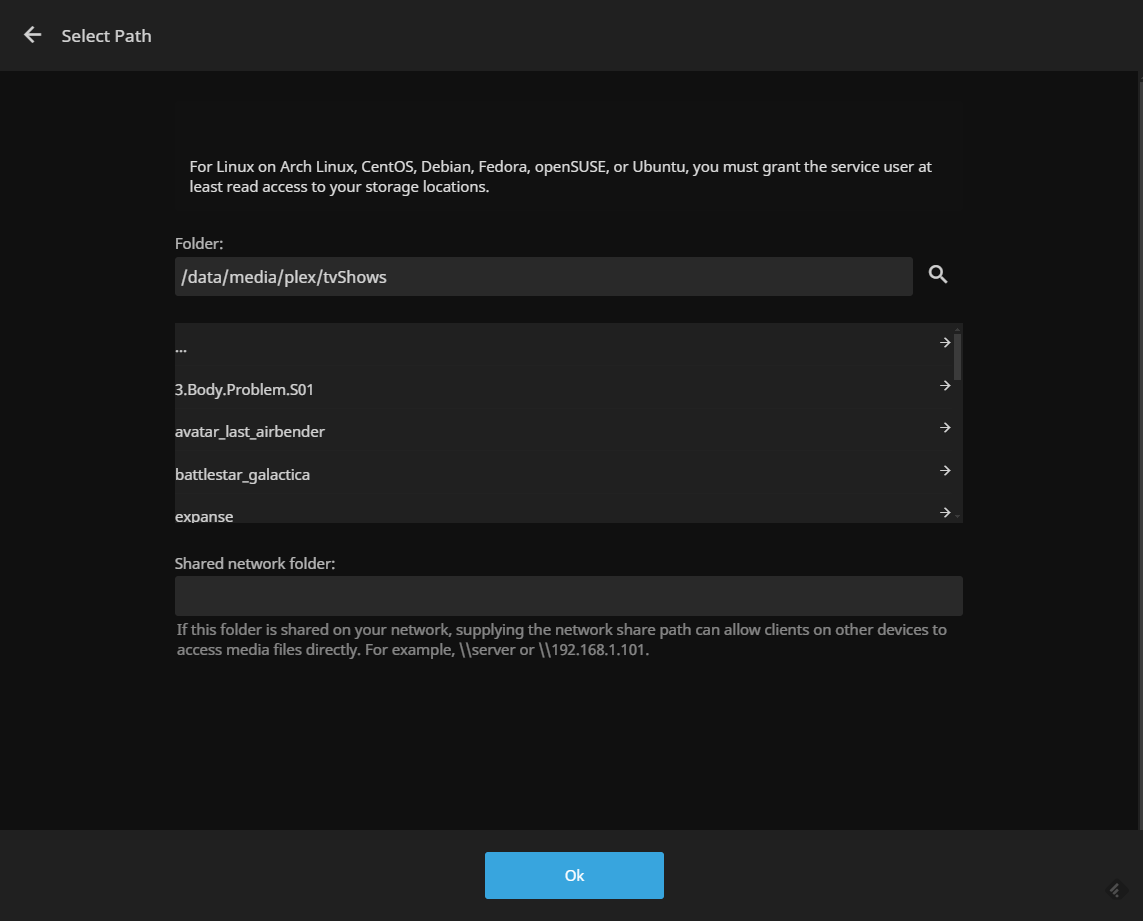The image size is (1143, 921).
Task: Click the back arrow beside Select Path
Action: coord(33,35)
